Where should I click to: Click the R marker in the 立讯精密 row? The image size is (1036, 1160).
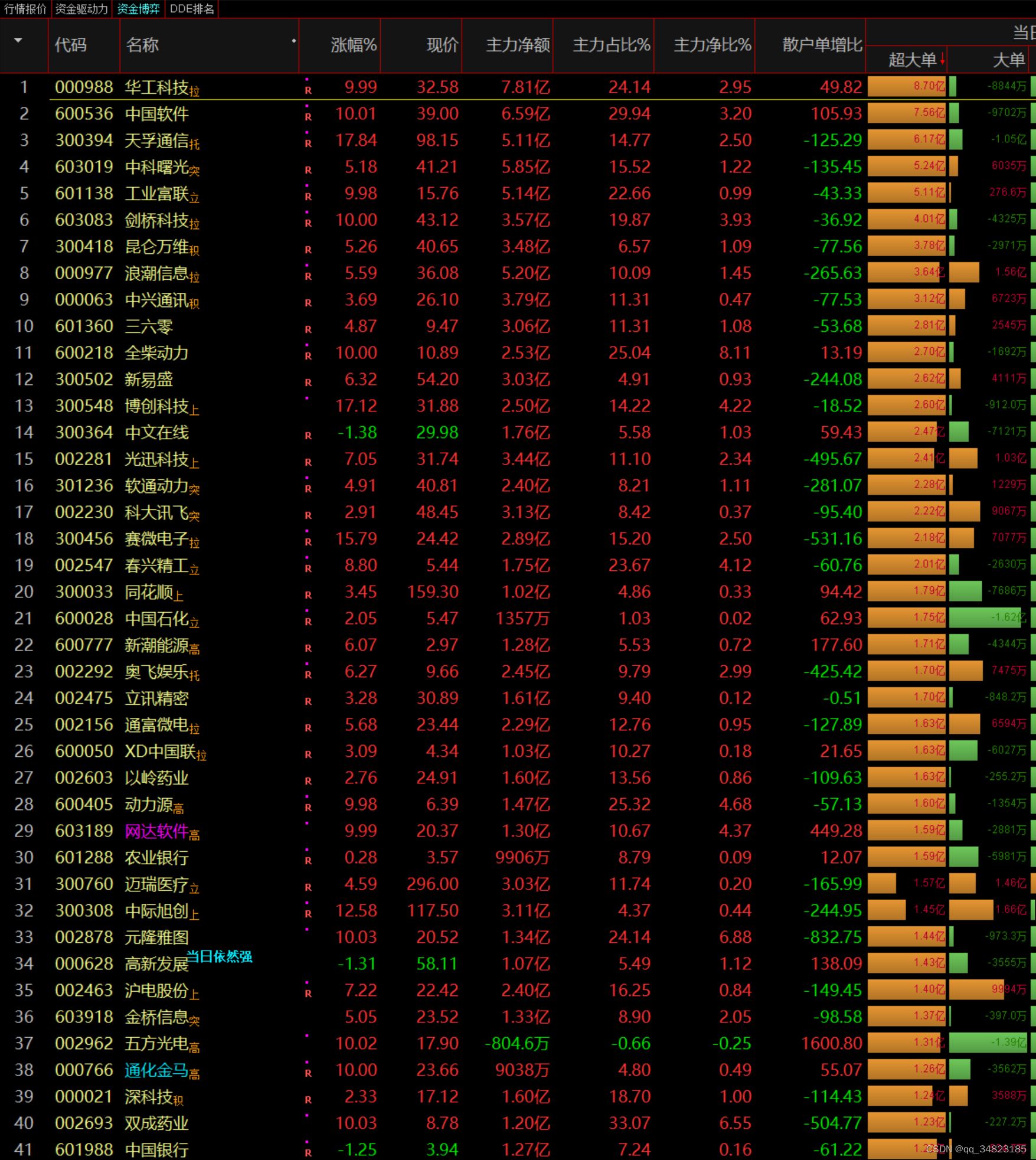(x=308, y=701)
